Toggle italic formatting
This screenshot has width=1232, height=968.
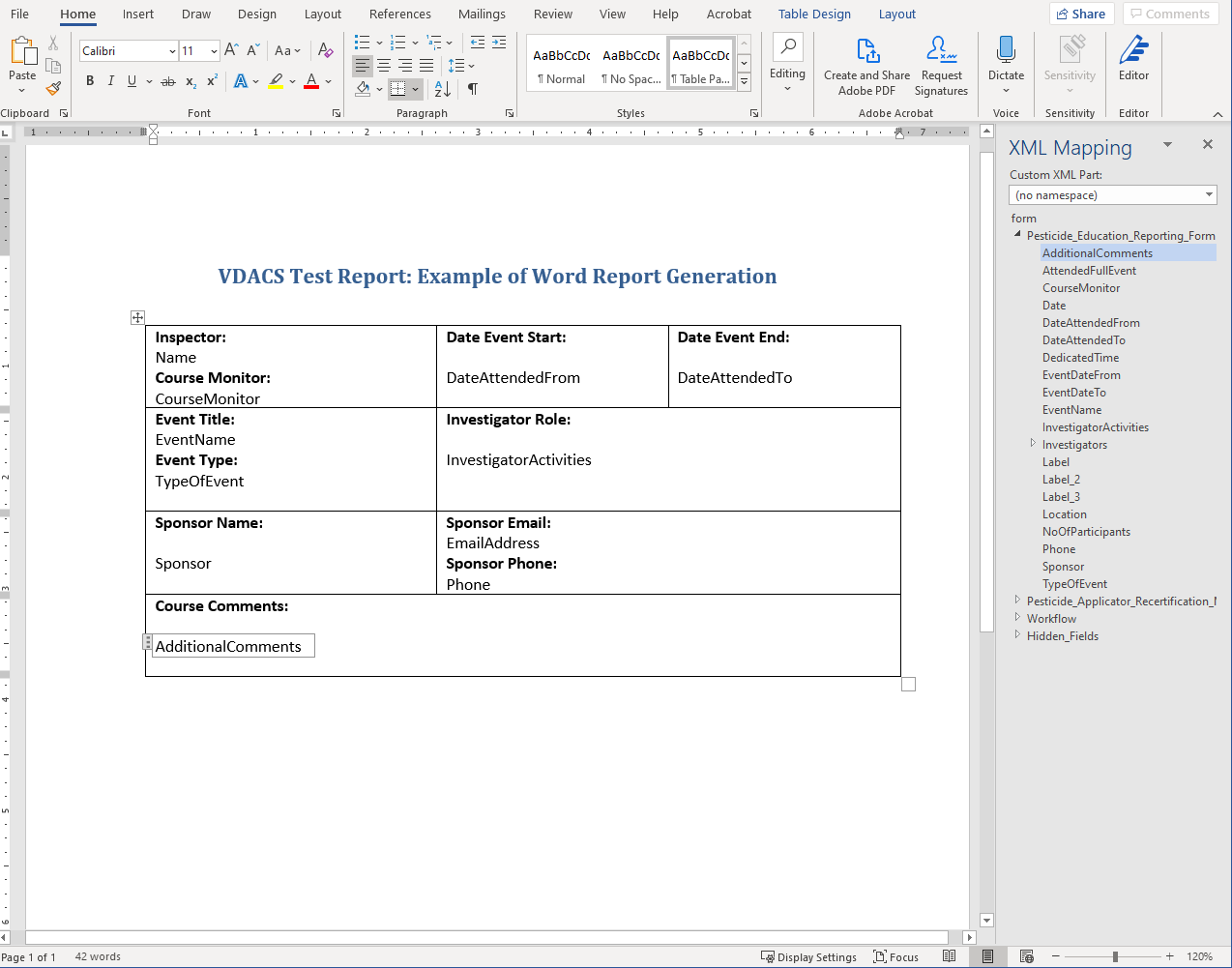(x=111, y=81)
